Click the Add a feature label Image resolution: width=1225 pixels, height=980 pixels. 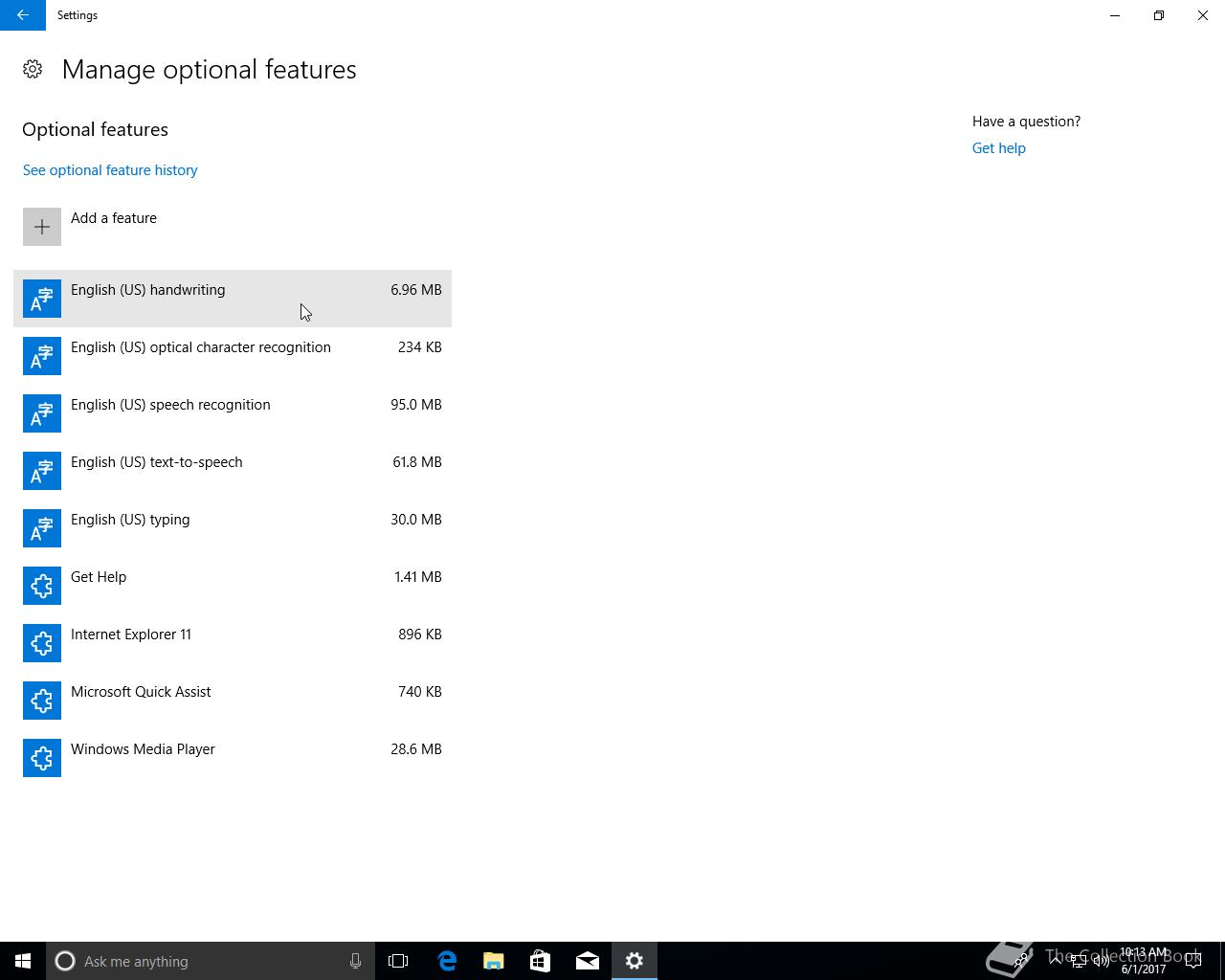point(114,218)
